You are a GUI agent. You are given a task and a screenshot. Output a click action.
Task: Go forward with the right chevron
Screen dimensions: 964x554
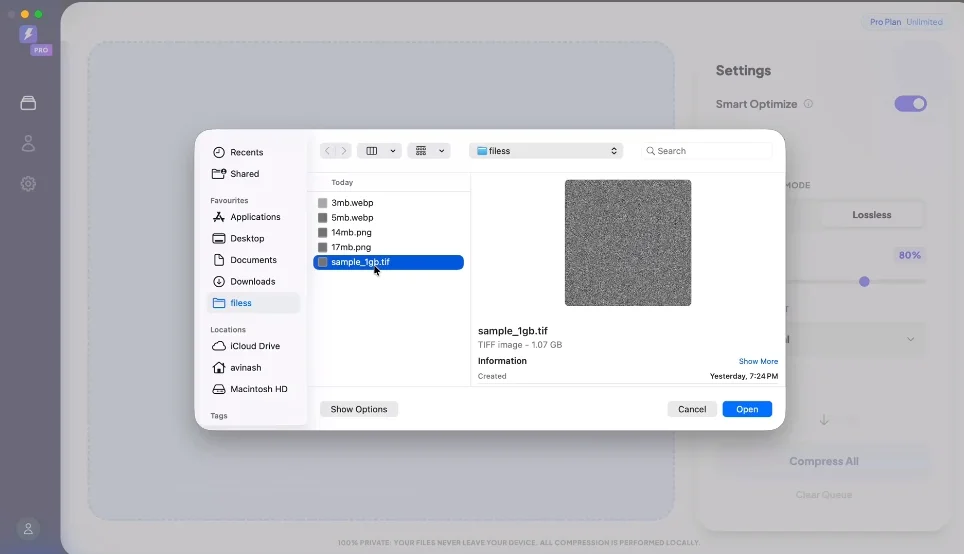coord(344,151)
